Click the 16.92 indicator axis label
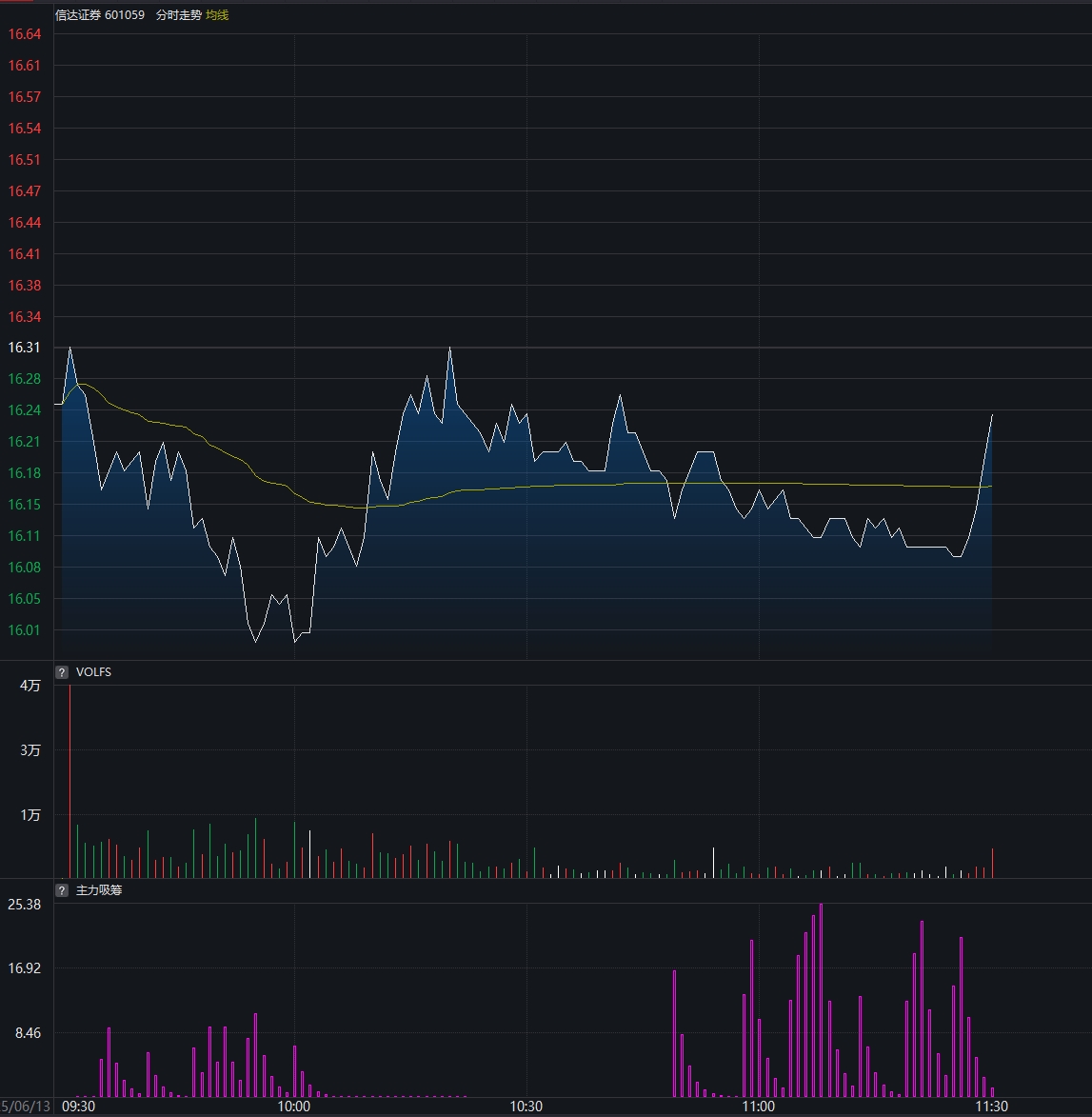Viewport: 1092px width, 1117px height. [24, 968]
